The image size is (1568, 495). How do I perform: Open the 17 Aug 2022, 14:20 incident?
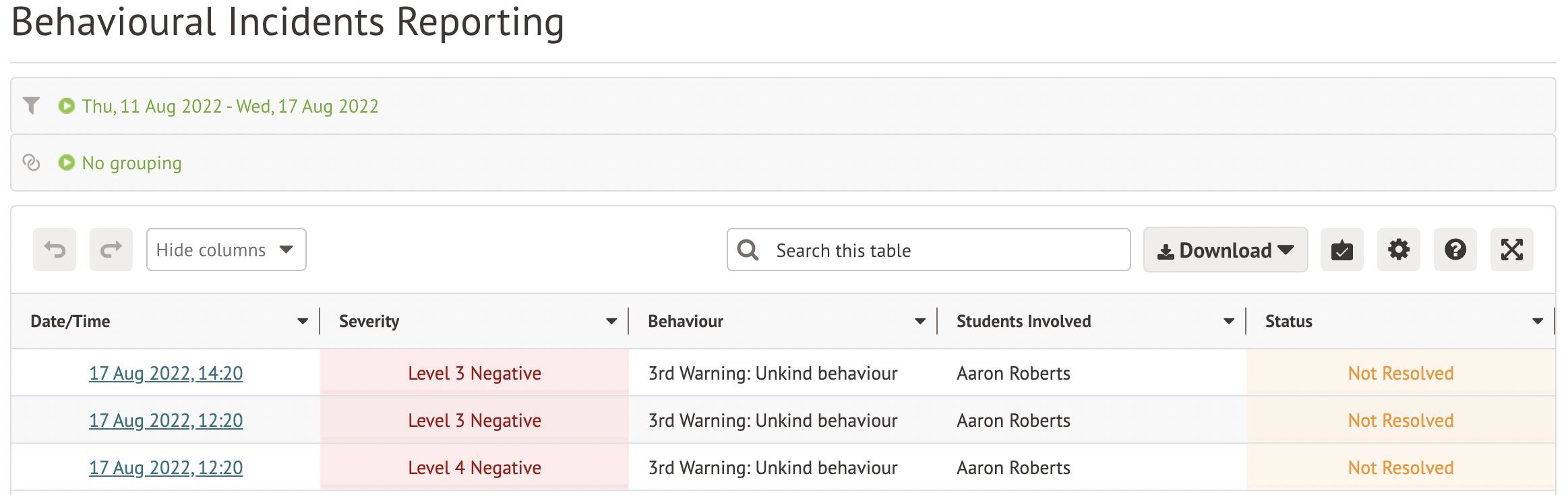166,373
